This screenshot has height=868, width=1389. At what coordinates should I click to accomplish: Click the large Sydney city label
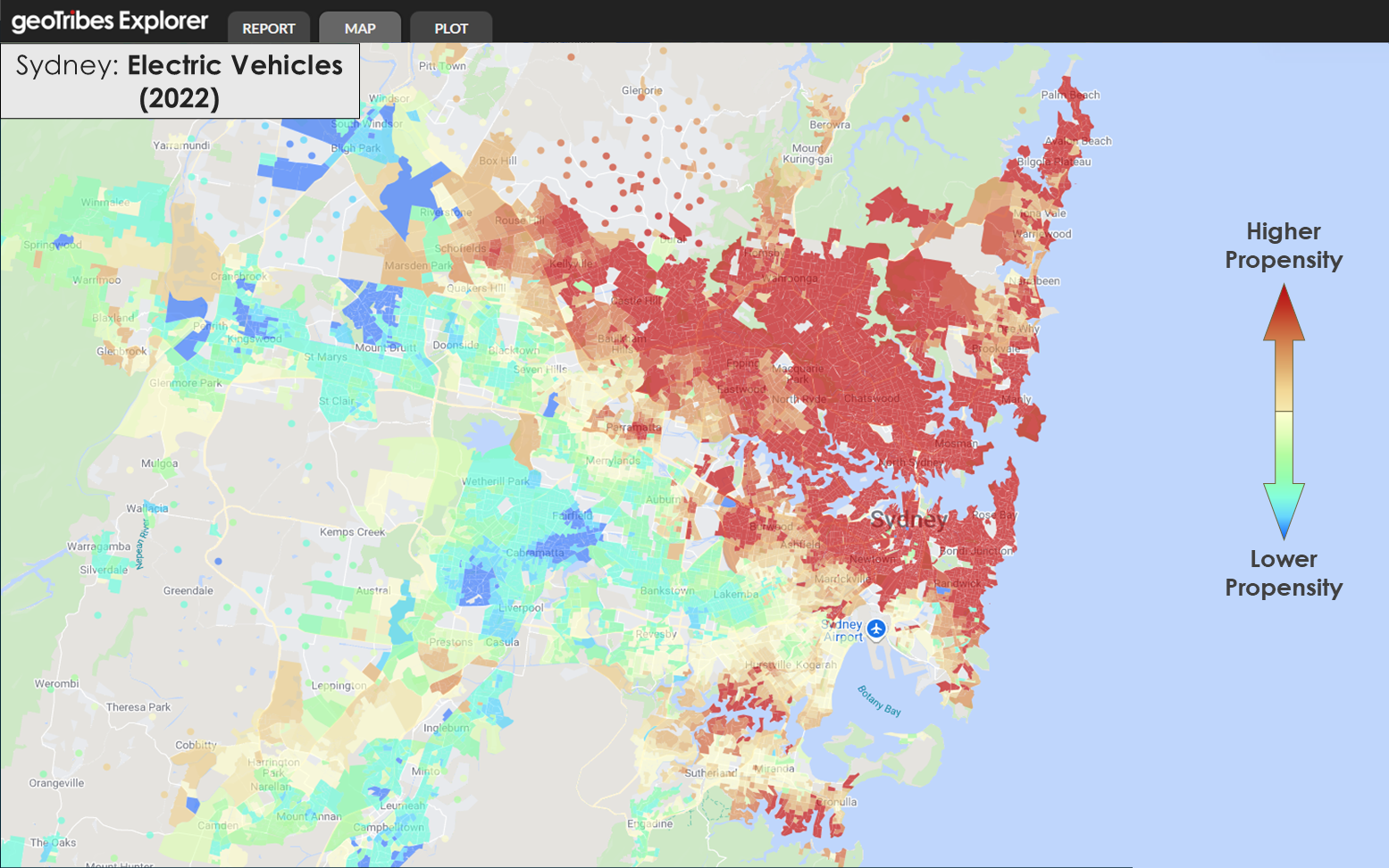(x=908, y=520)
